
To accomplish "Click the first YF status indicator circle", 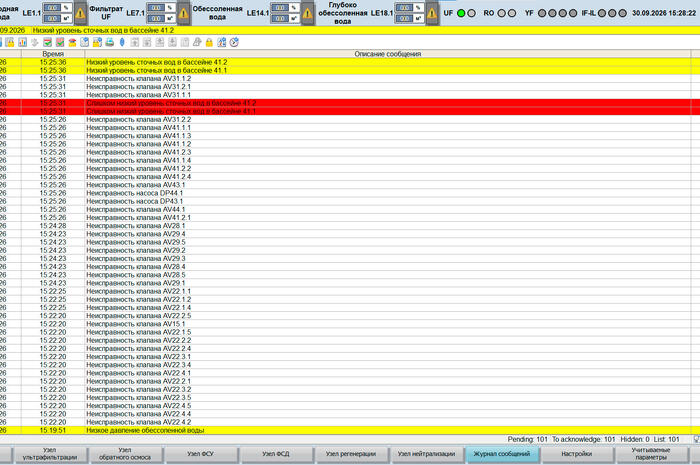I will (x=542, y=13).
